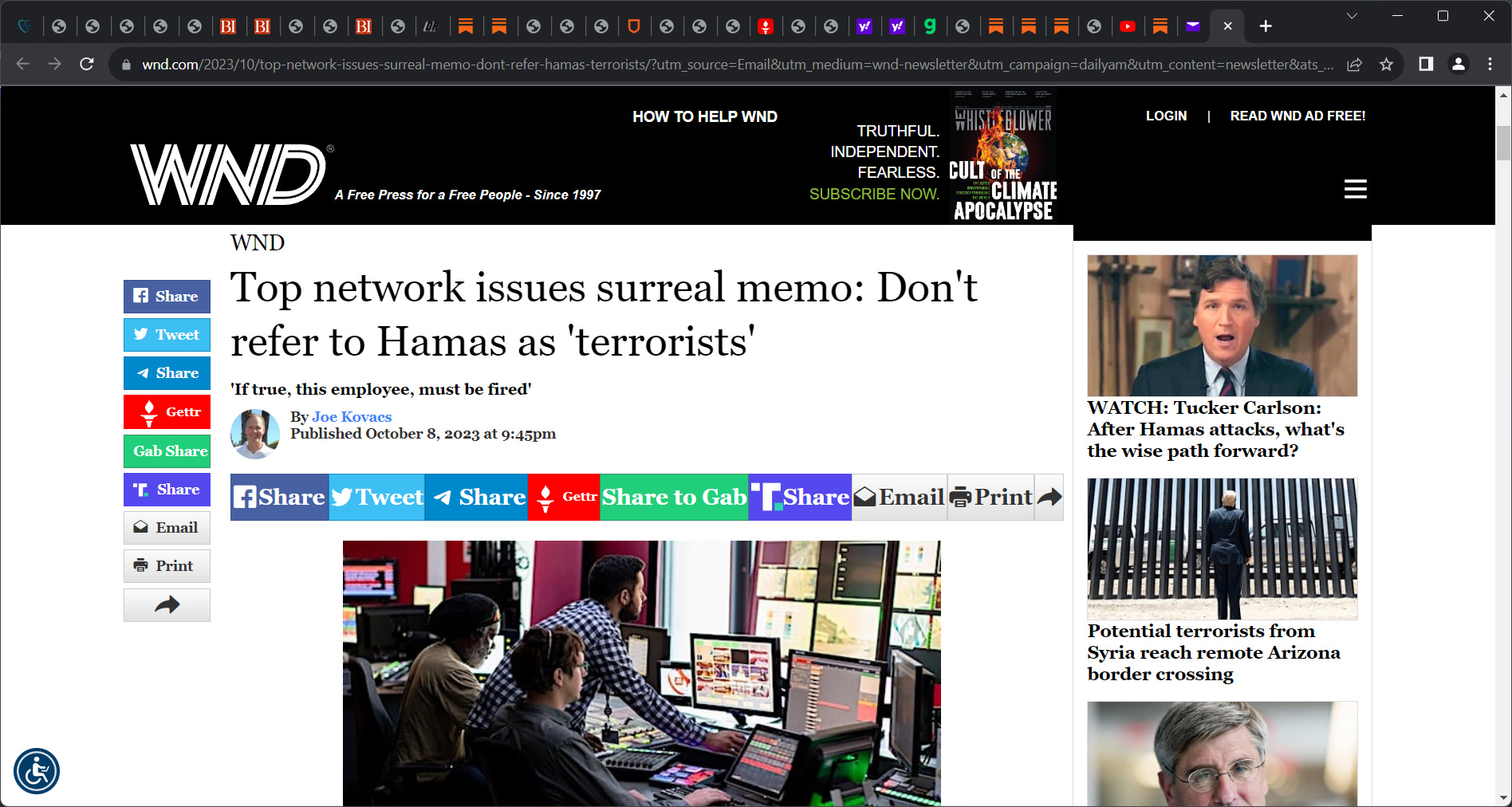Click horizontal bar forward arrow icon
The width and height of the screenshot is (1512, 807).
pos(1049,497)
